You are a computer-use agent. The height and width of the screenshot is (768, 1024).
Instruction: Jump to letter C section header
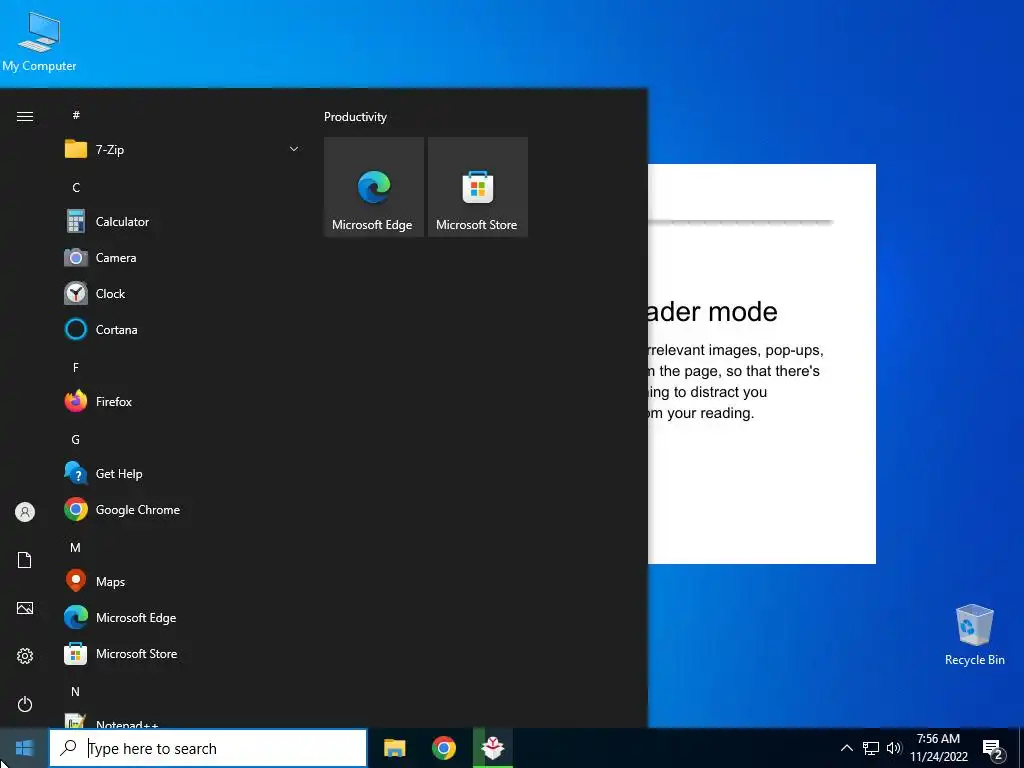coord(76,187)
